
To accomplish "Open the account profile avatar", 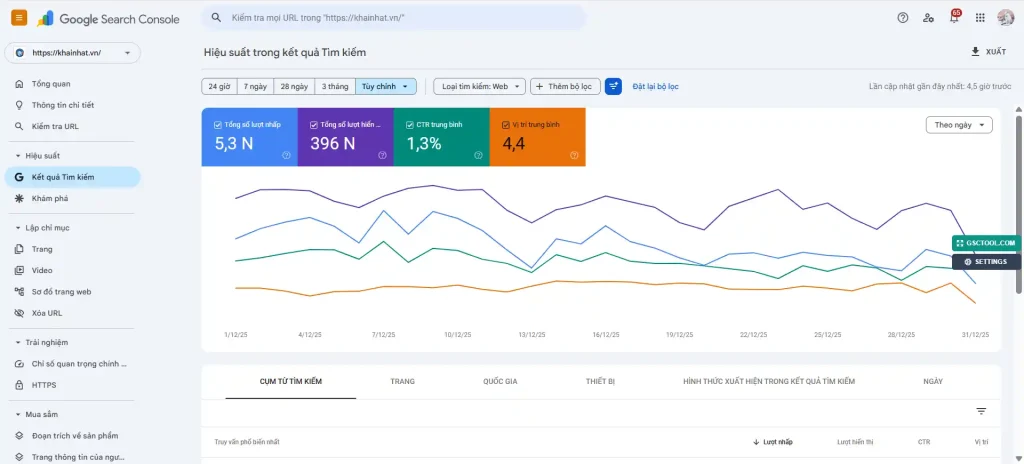I will pos(1006,18).
